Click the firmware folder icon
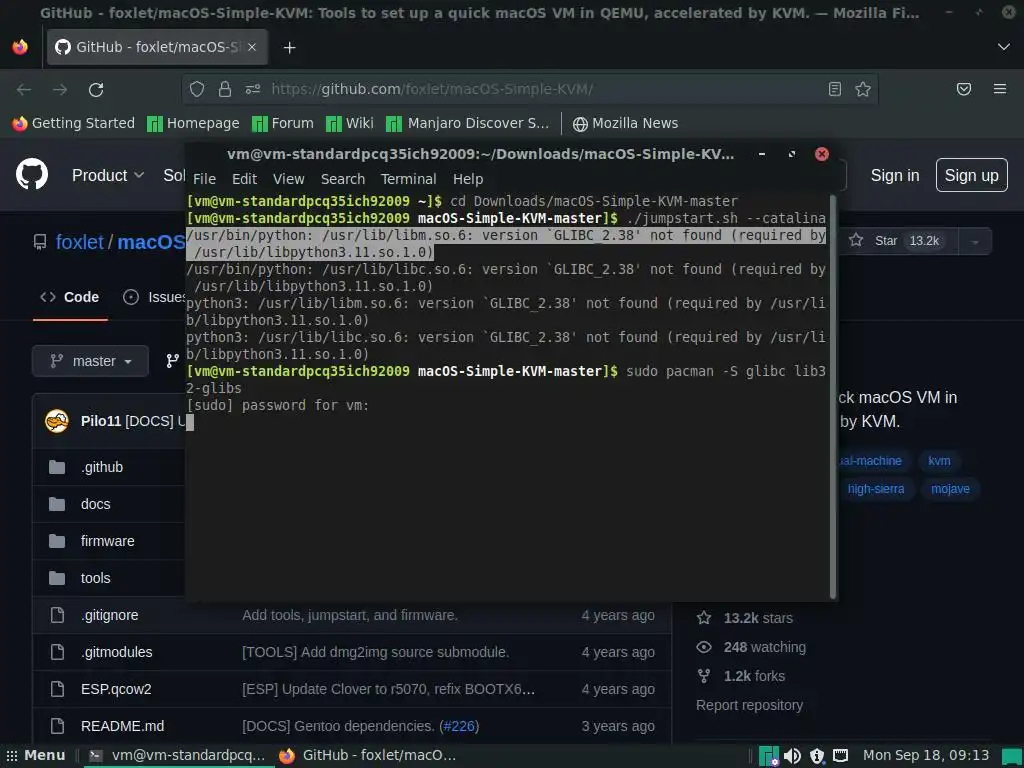The width and height of the screenshot is (1024, 768). coord(57,541)
